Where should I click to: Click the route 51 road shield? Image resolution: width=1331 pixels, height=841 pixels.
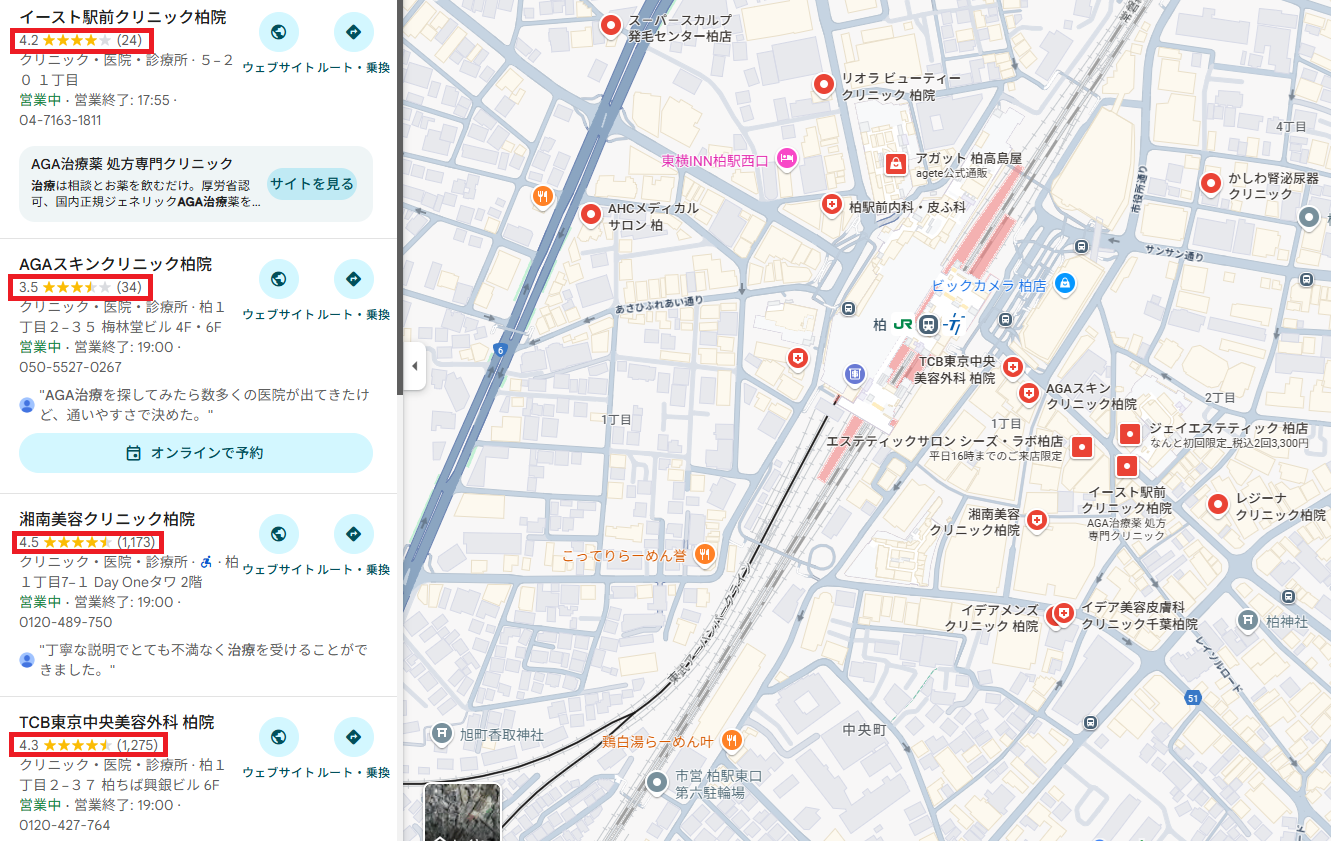tap(1192, 697)
